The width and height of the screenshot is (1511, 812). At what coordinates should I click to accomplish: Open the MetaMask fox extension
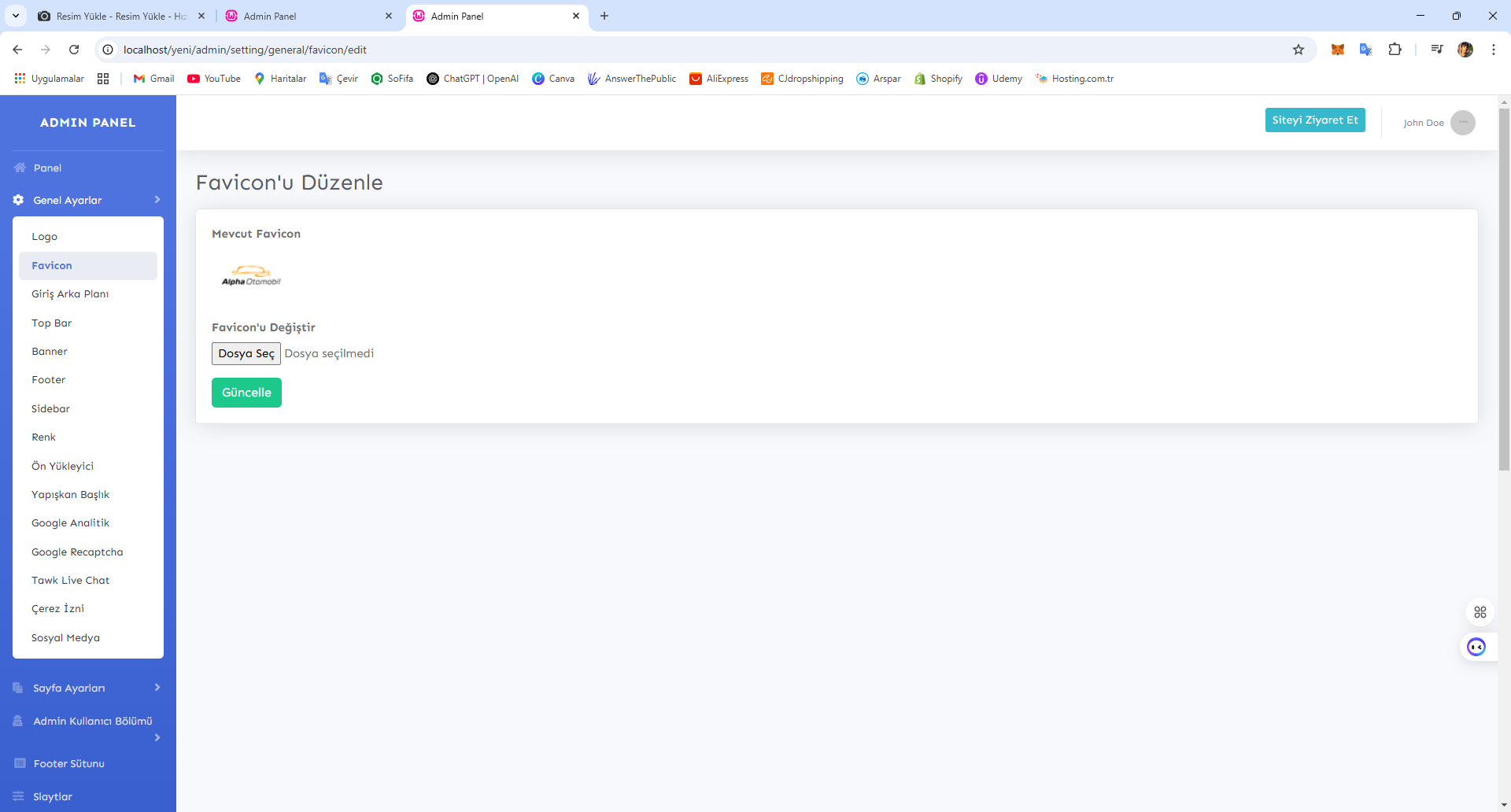(x=1337, y=50)
